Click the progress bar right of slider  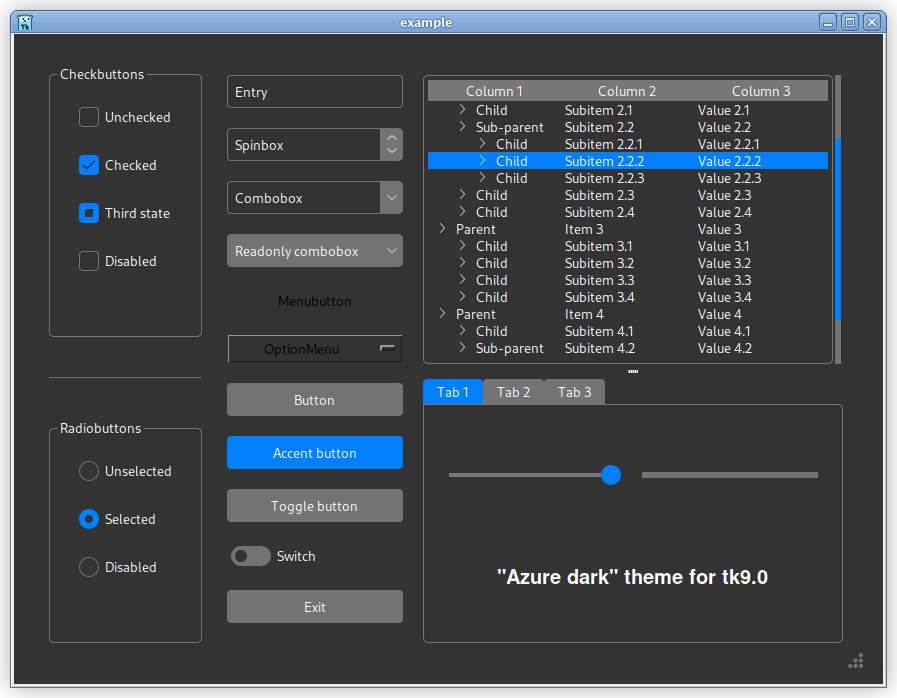[730, 475]
